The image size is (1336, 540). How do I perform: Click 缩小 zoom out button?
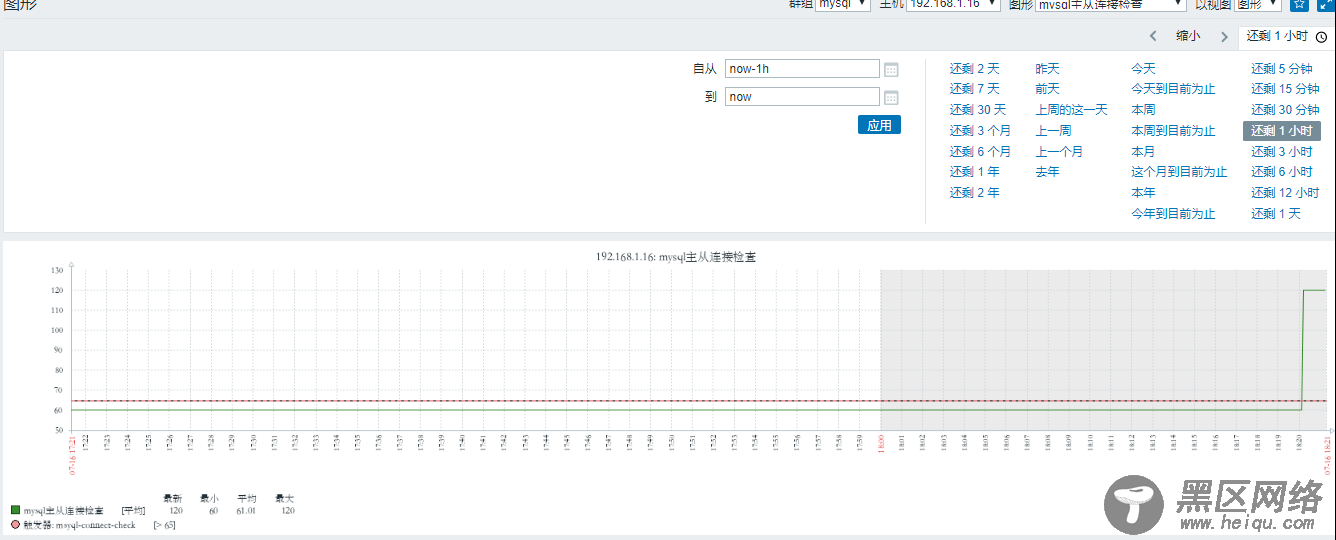click(x=1188, y=36)
